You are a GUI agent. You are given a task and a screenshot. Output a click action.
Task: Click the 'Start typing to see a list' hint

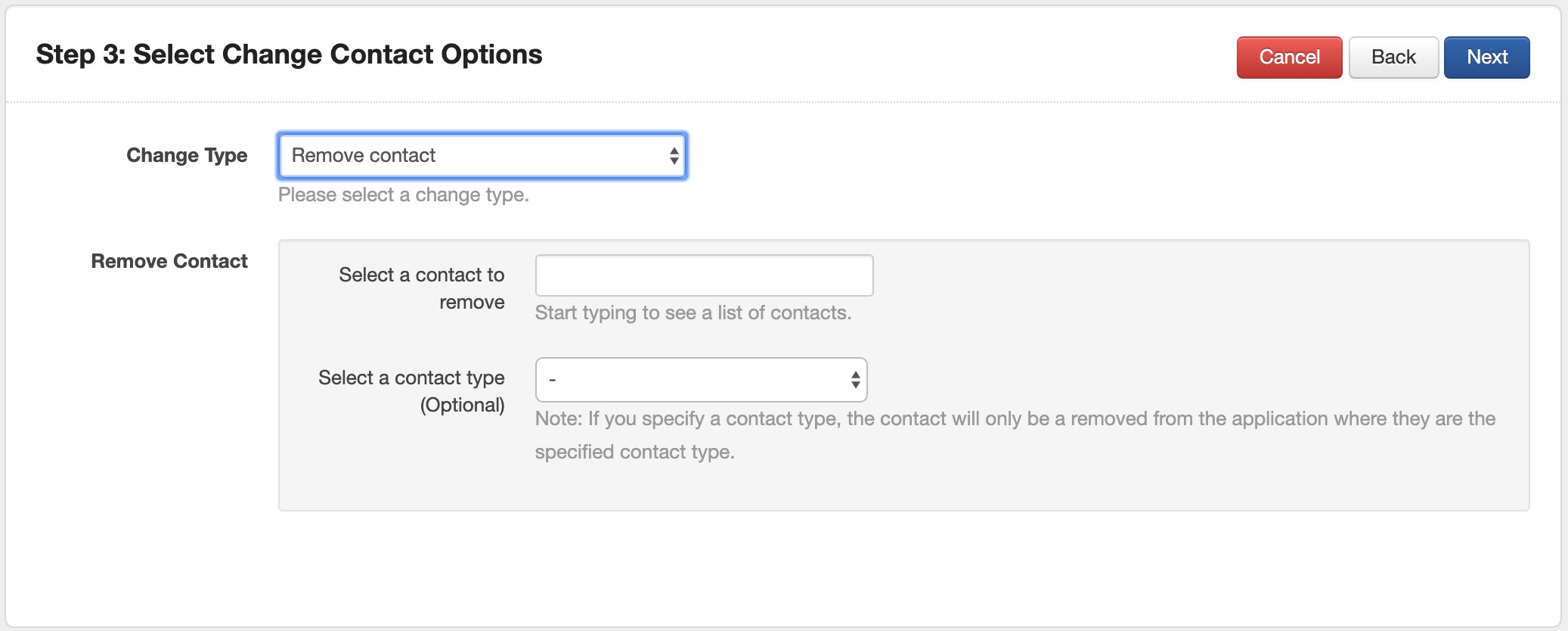[693, 313]
